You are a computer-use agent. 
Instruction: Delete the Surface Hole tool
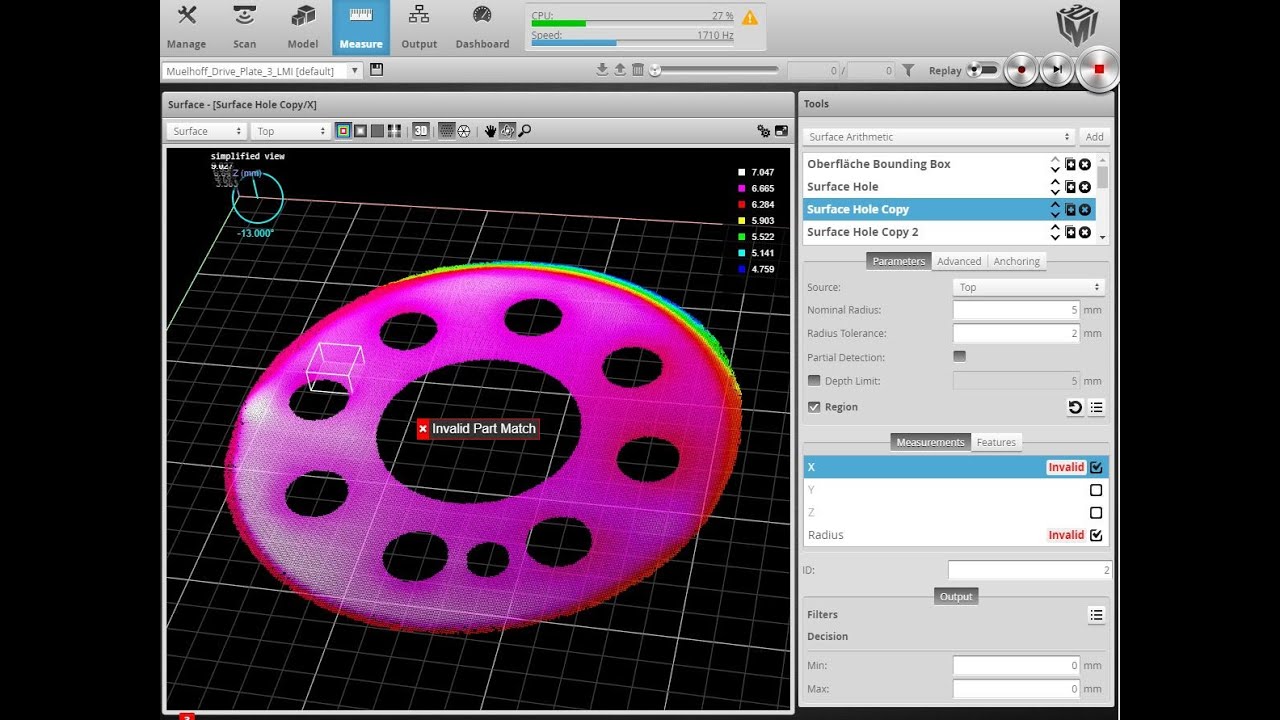point(1085,187)
